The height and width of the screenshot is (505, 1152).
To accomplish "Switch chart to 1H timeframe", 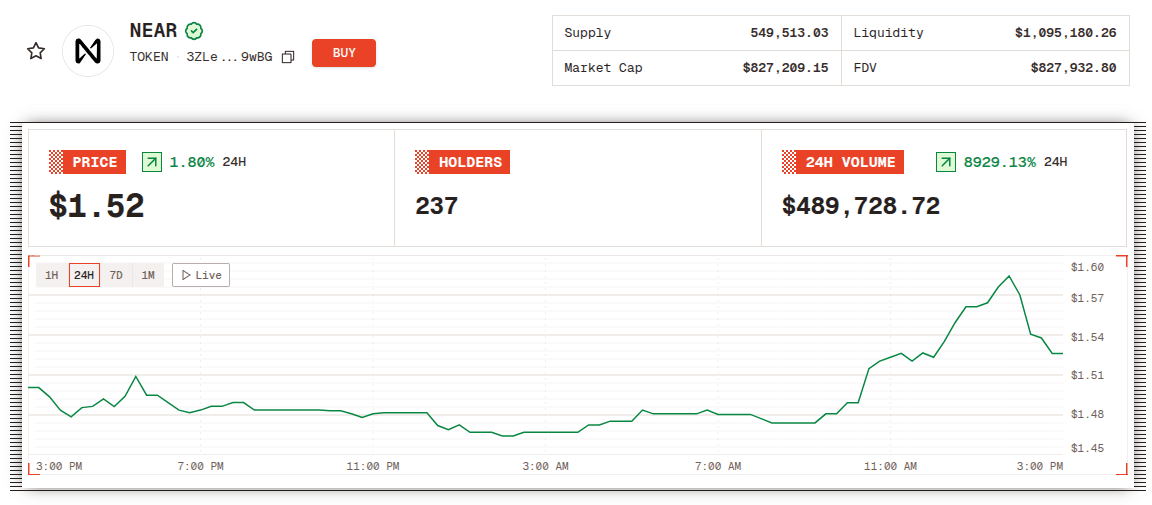I will (x=52, y=275).
